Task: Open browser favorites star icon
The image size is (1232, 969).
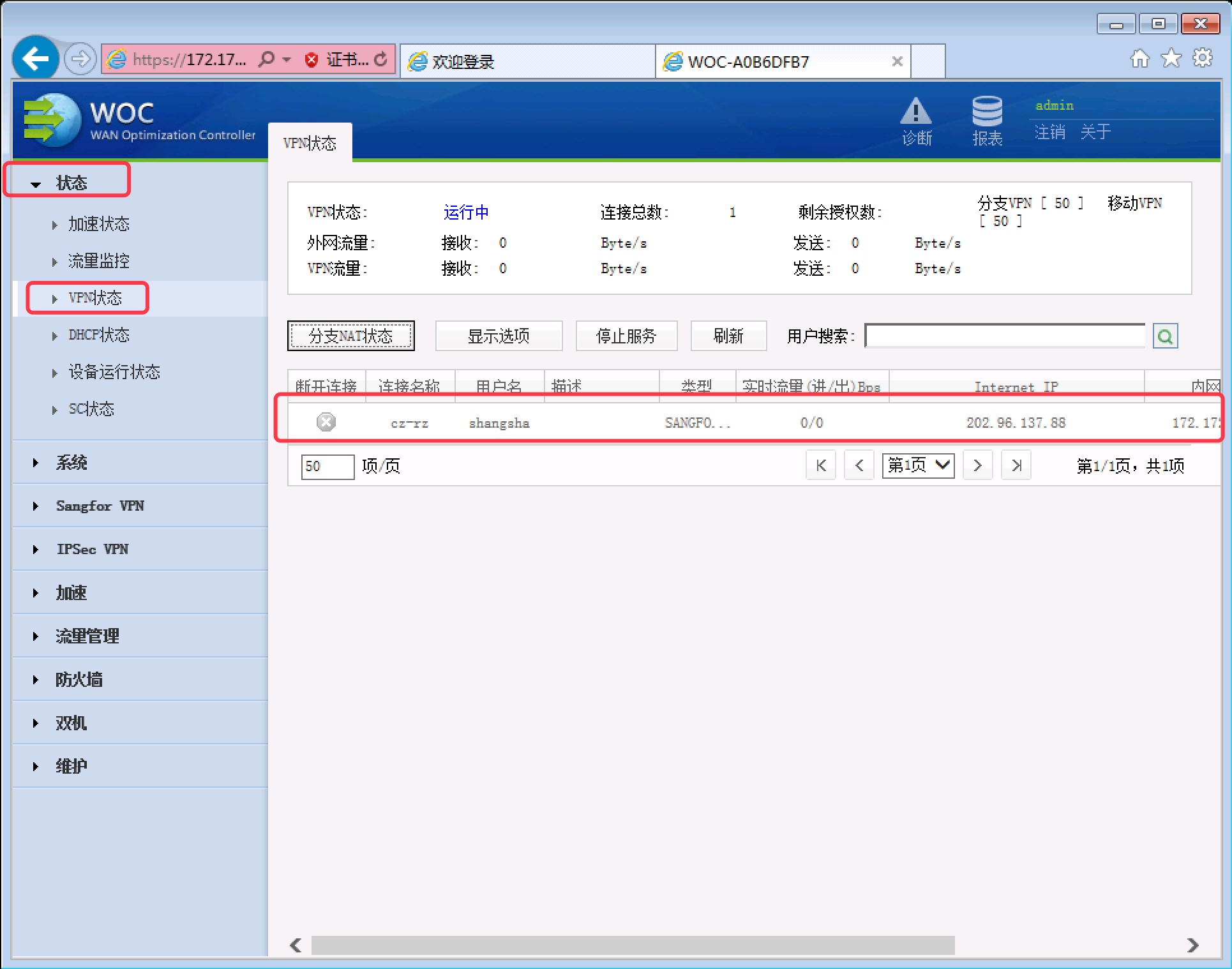Action: (1171, 59)
